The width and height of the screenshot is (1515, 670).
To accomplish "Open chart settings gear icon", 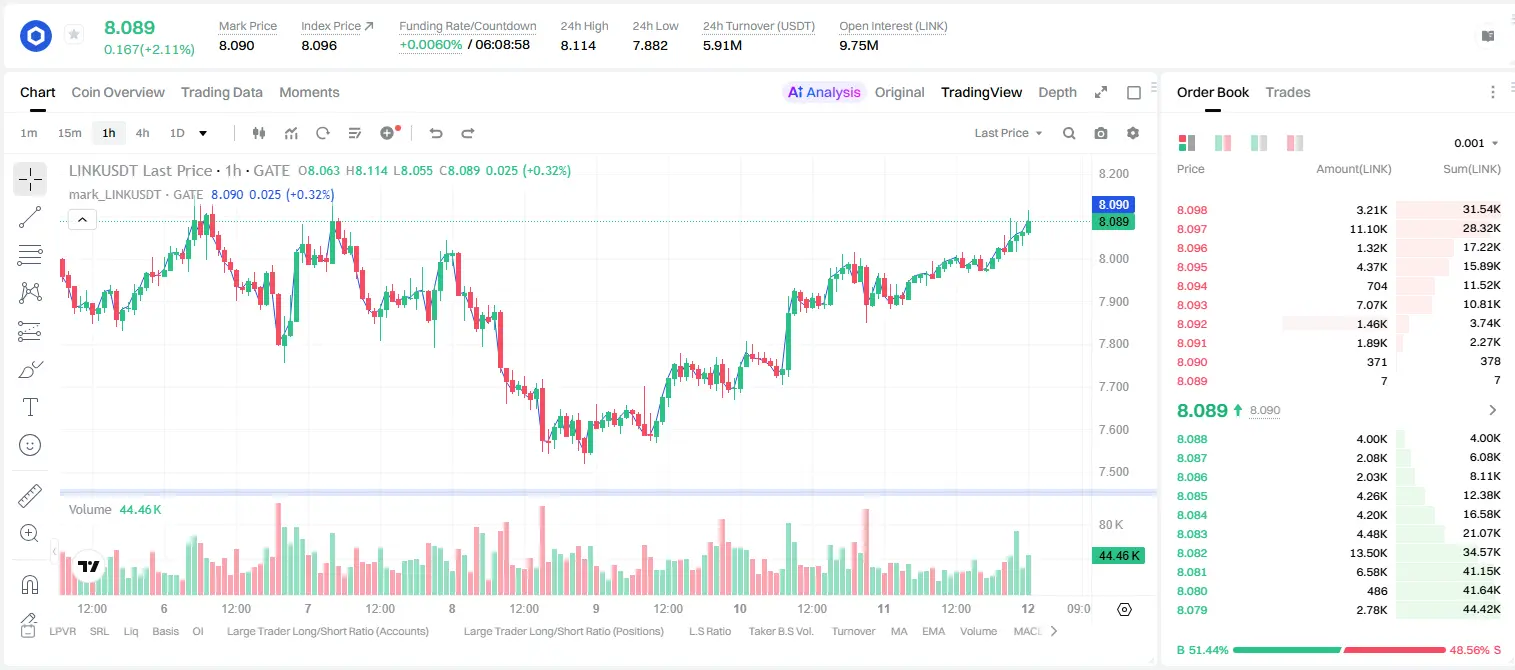I will click(1133, 133).
